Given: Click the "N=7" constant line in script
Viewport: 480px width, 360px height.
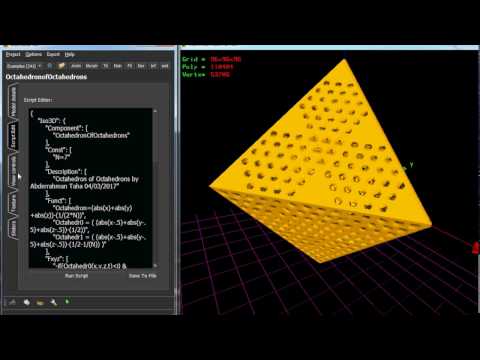Looking at the screenshot, I should pyautogui.click(x=61, y=157).
